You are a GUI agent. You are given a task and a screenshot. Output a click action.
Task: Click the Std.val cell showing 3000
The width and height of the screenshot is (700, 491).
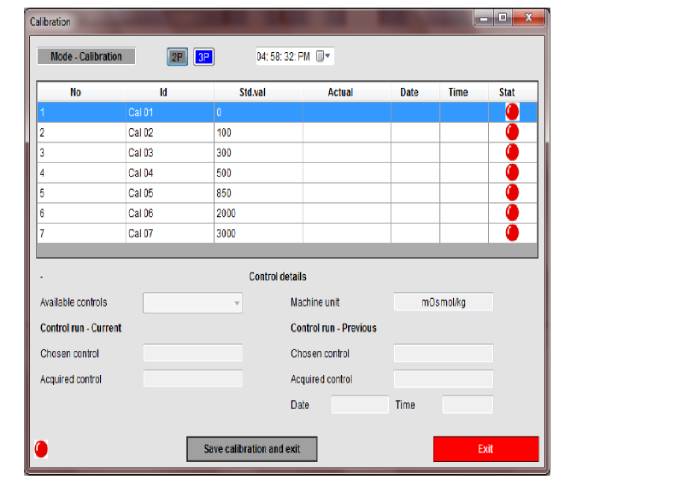pyautogui.click(x=258, y=233)
